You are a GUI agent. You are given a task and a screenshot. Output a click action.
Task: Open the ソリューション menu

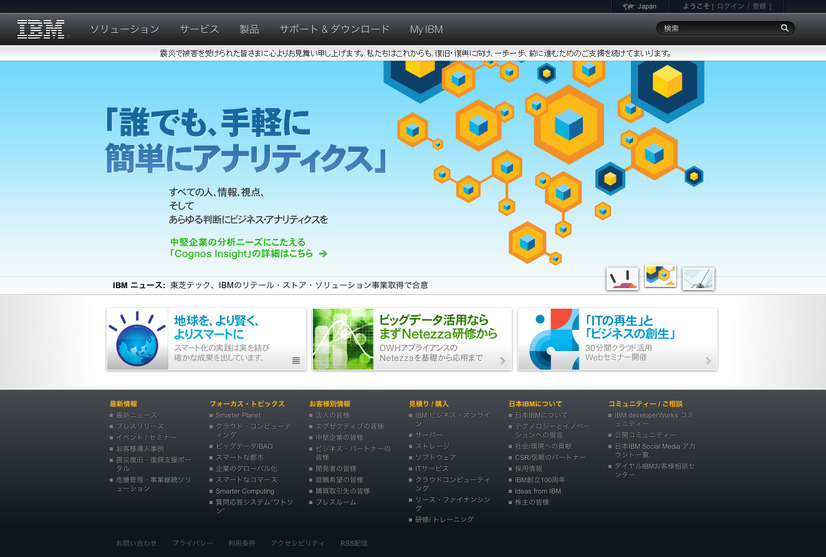(x=124, y=30)
